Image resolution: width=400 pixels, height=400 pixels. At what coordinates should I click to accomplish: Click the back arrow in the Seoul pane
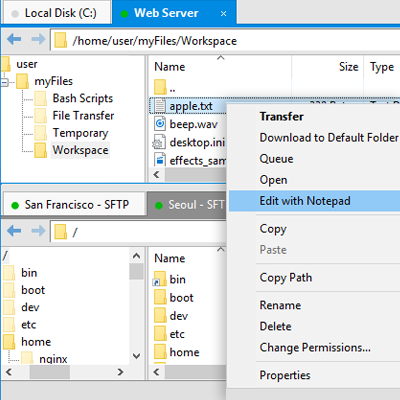point(14,231)
